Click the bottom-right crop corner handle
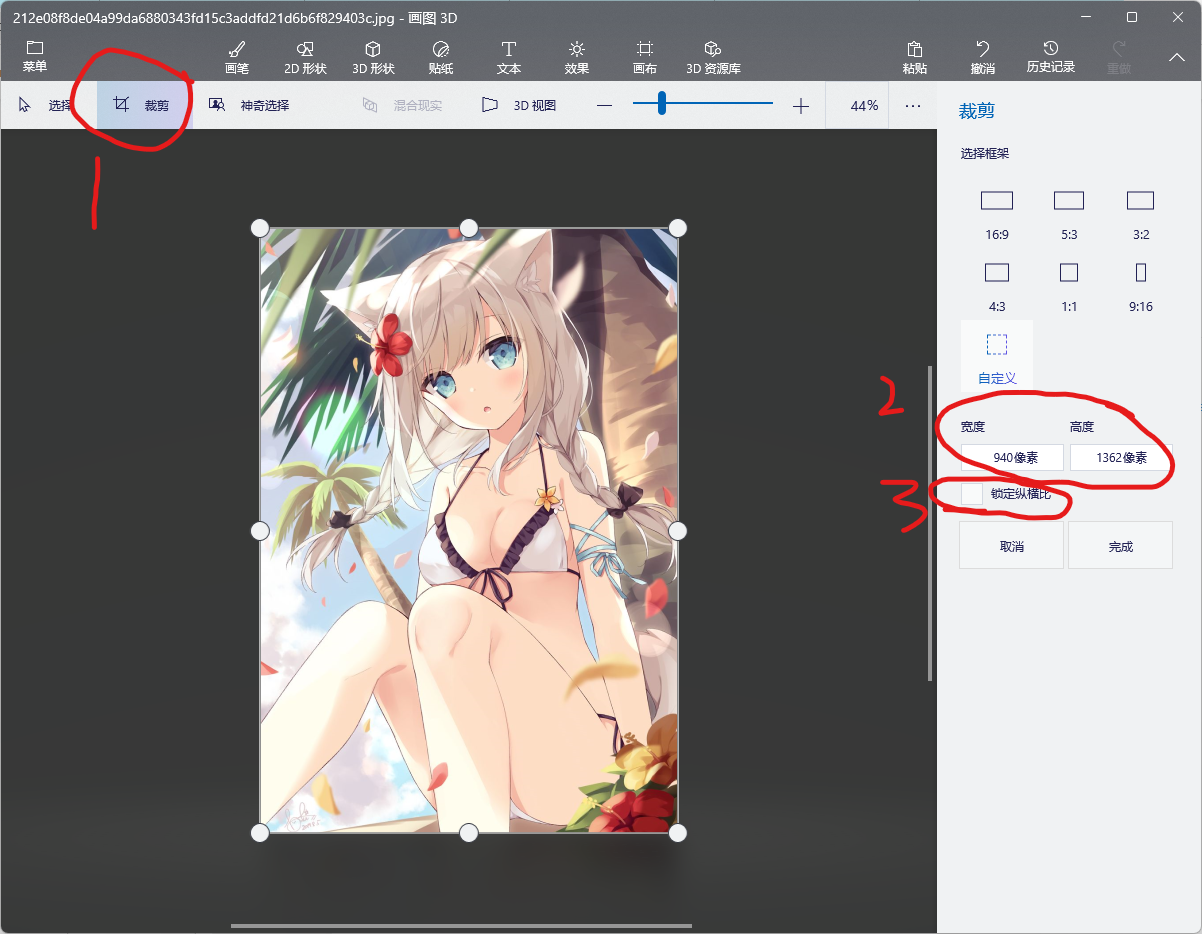This screenshot has height=934, width=1202. click(677, 832)
